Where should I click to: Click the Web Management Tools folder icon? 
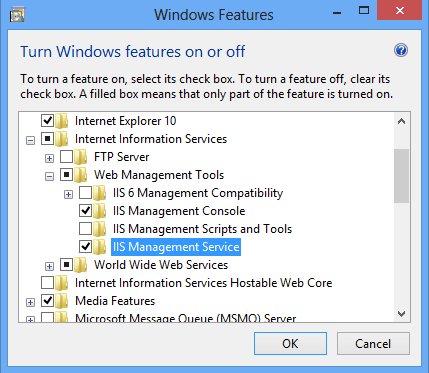[81, 175]
